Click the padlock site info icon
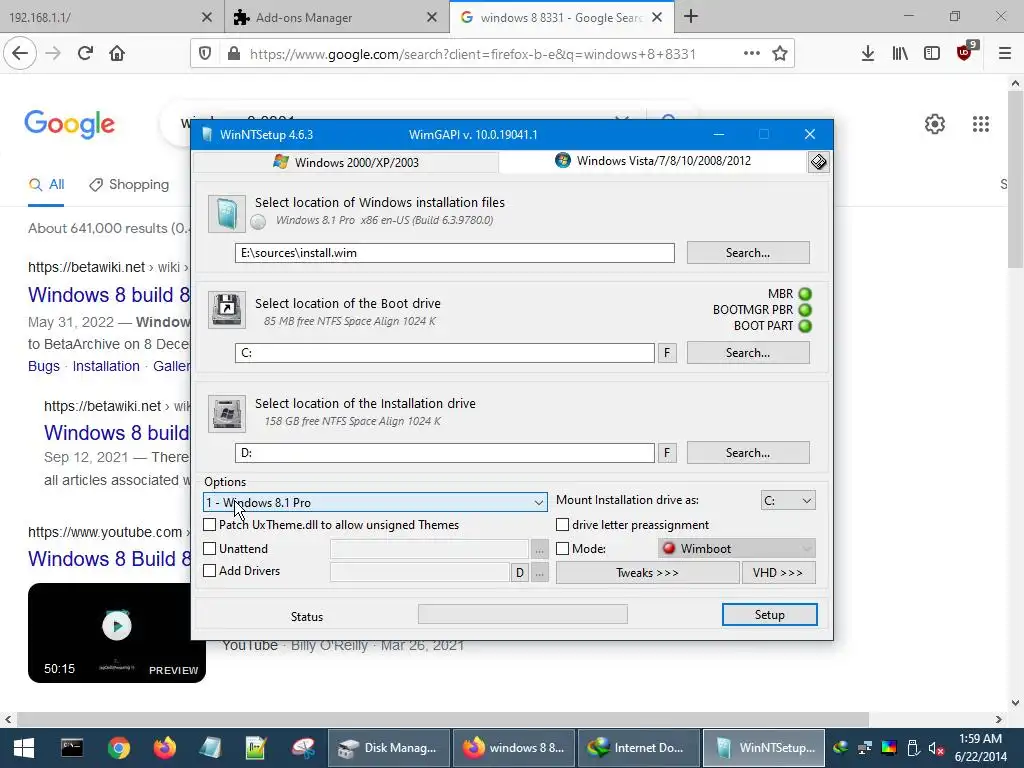Screen dimensions: 1024x768 233,54
